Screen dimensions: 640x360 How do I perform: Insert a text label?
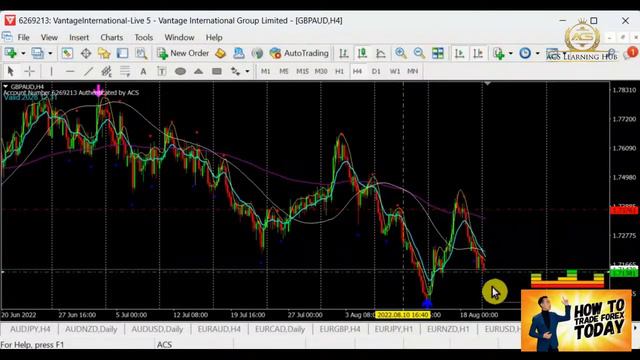click(x=162, y=71)
